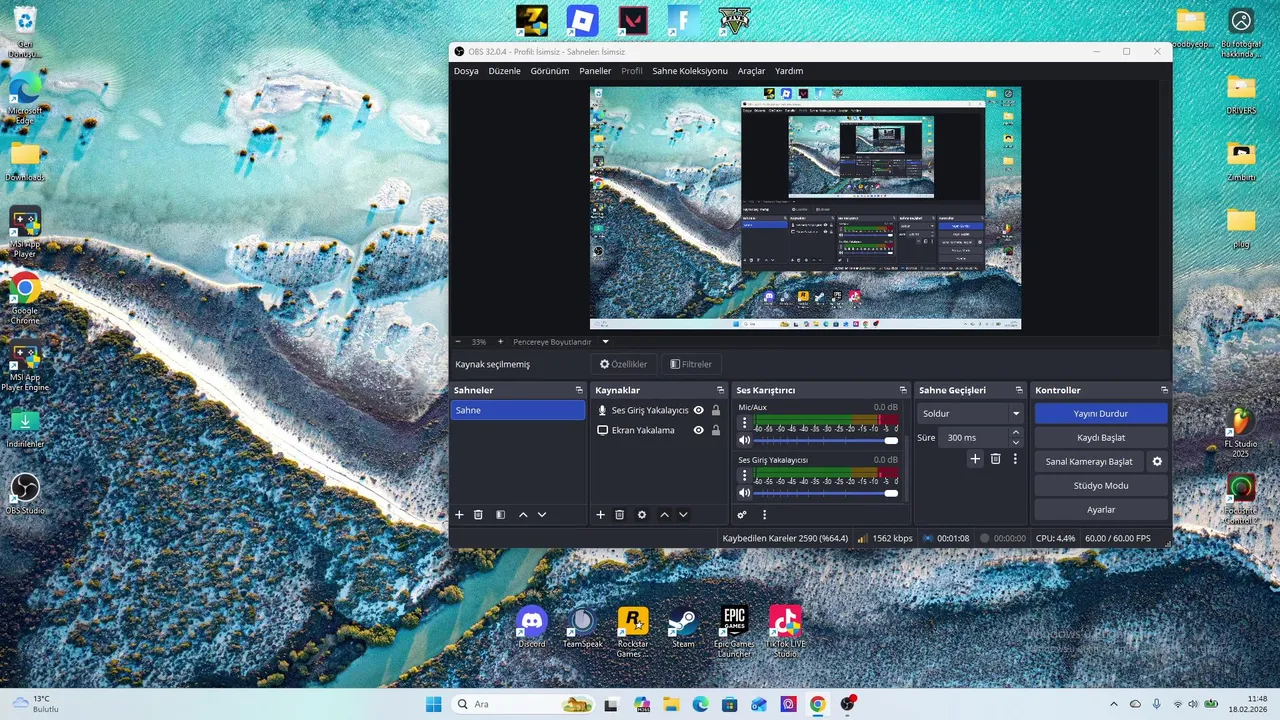Click Kaydı Başlat button

(1101, 438)
